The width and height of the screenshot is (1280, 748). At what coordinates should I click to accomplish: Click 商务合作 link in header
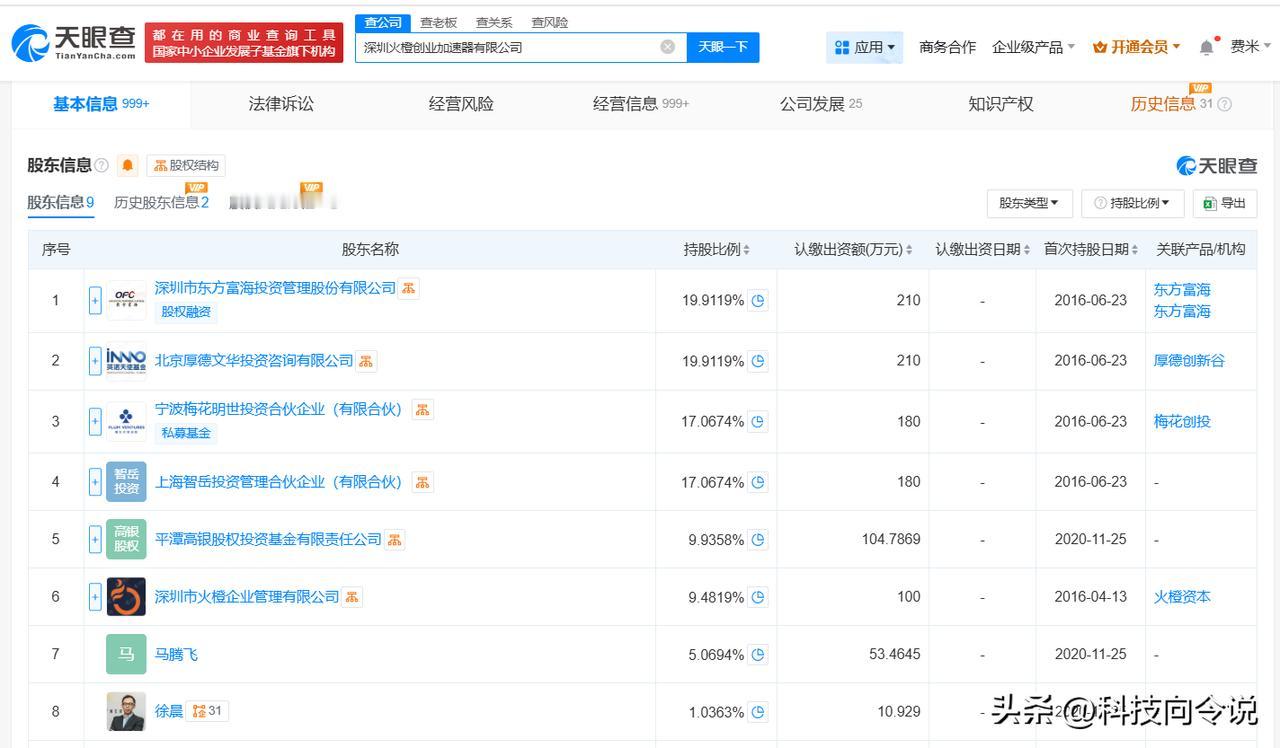[x=947, y=47]
